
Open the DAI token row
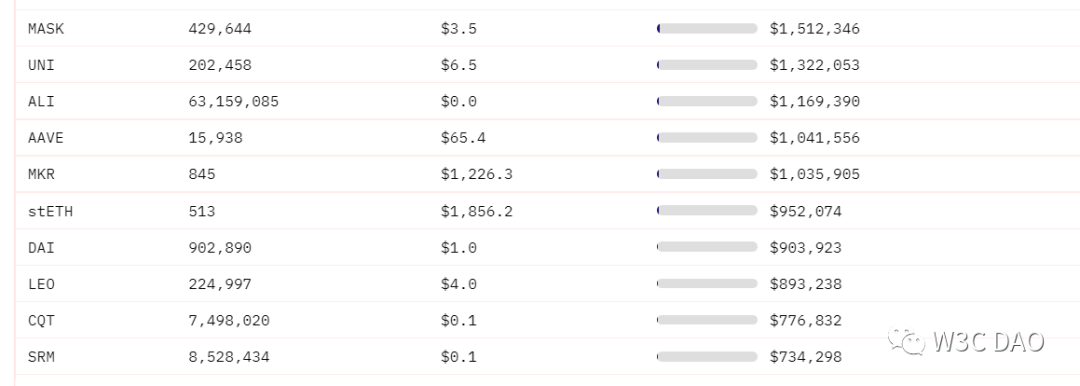[41, 248]
